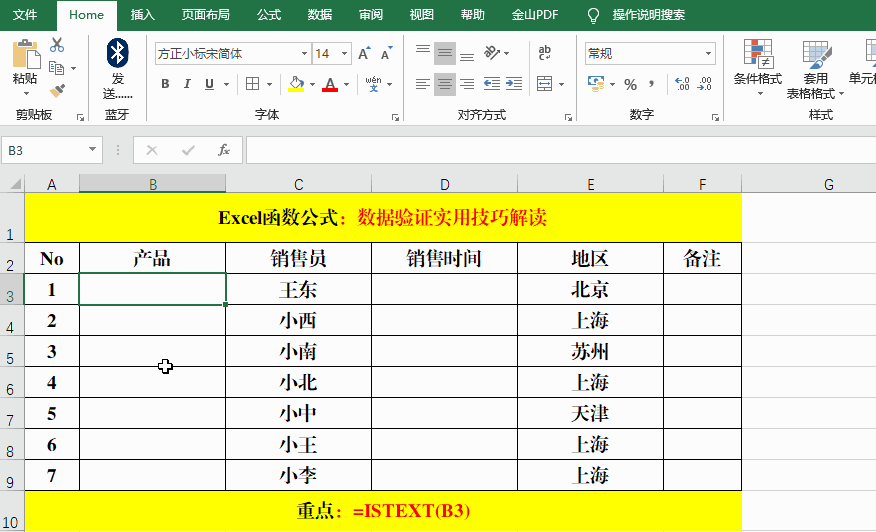Screen dimensions: 876x532
Task: Switch to the 数据 tab
Action: [320, 15]
